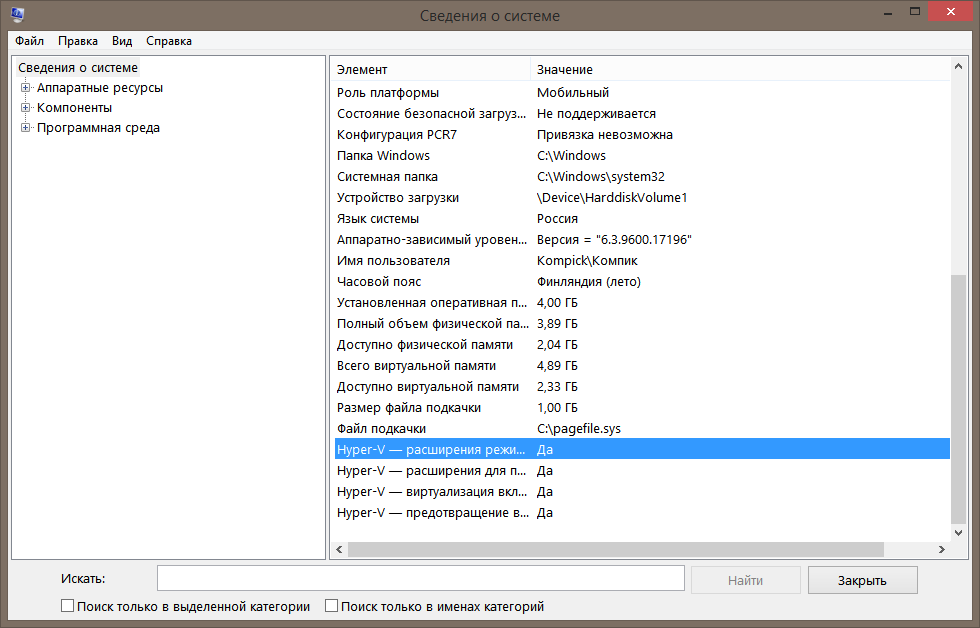This screenshot has height=628, width=980.
Task: Select the Полный объем физической памяти row
Action: 642,324
